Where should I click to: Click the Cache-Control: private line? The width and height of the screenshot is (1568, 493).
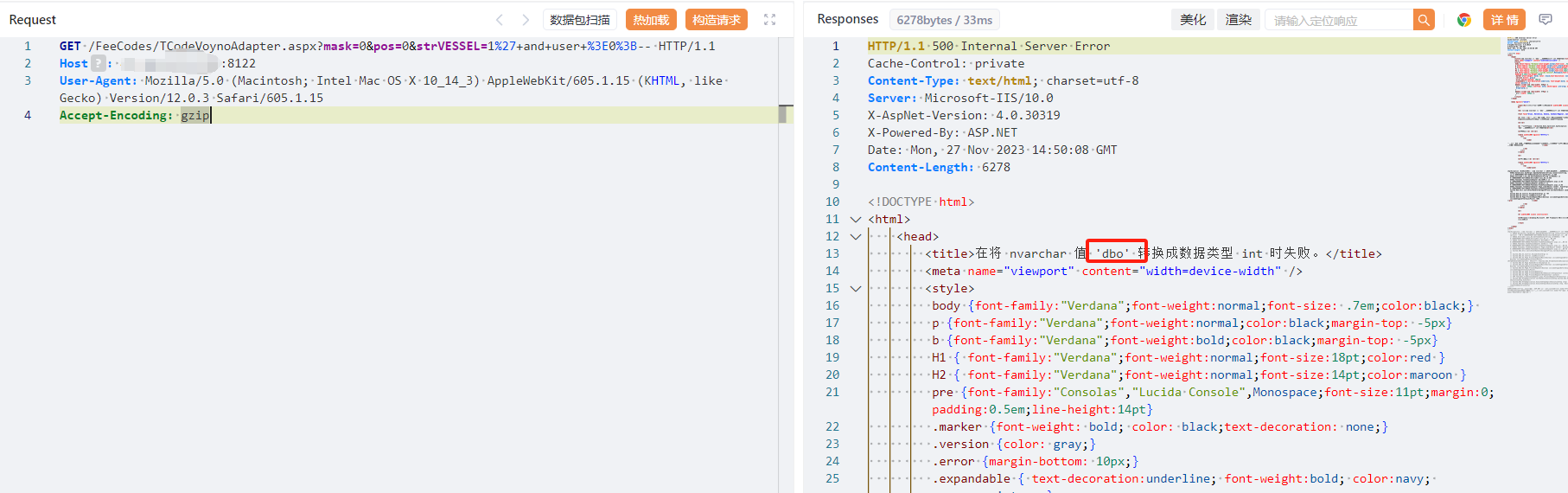tap(946, 63)
